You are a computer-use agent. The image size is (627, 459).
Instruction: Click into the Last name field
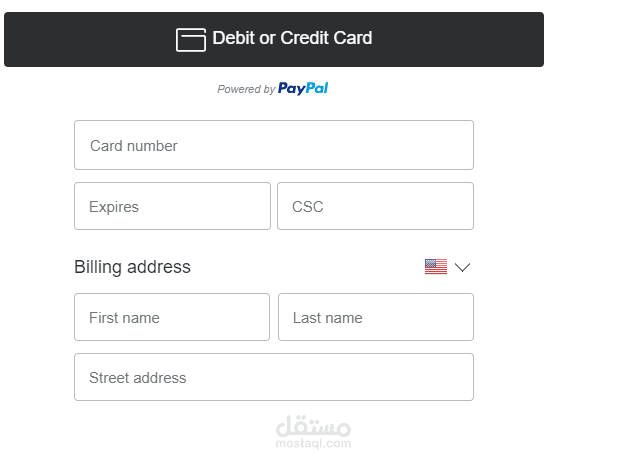click(376, 317)
